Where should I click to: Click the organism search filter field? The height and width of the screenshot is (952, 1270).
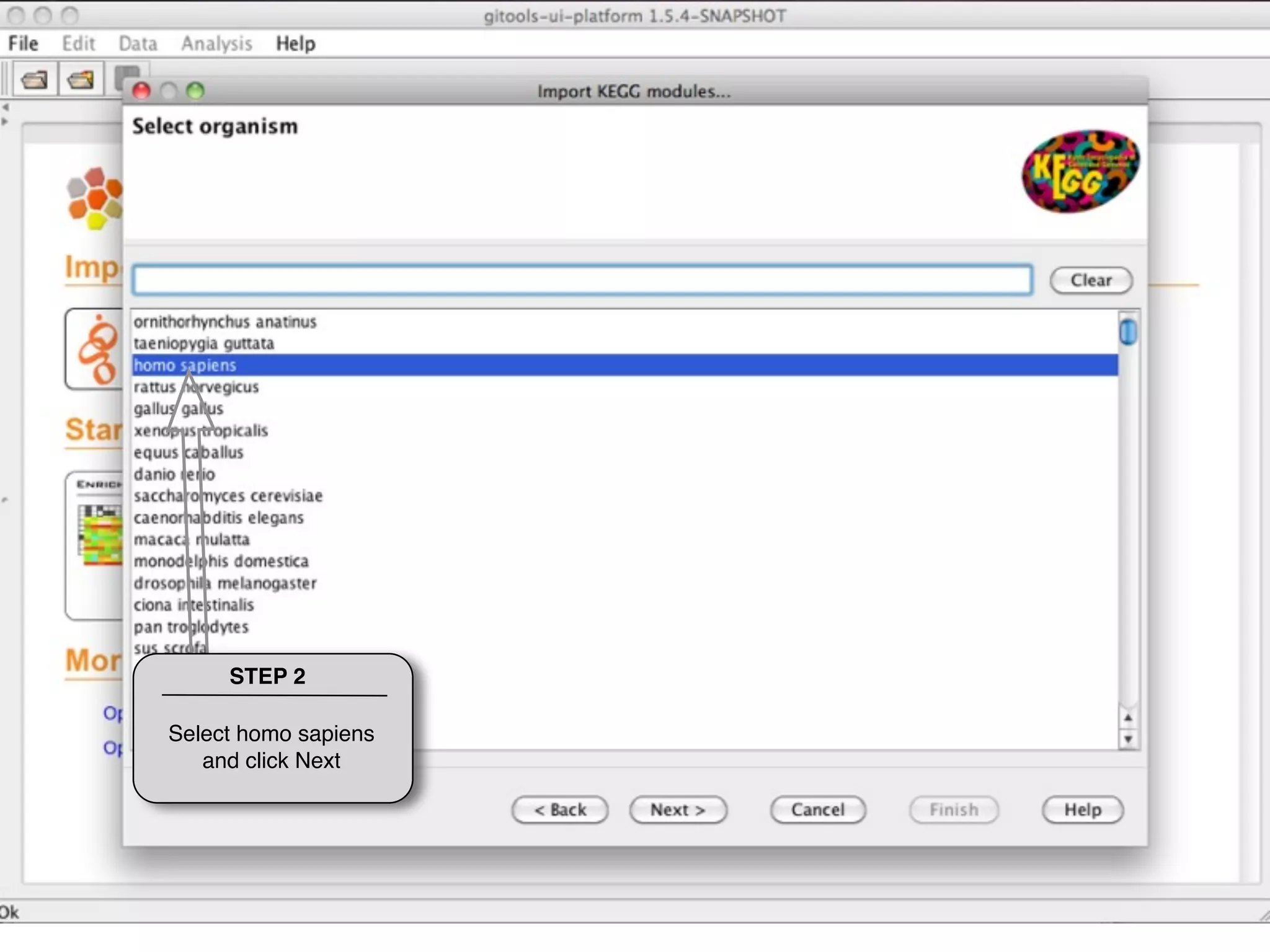point(582,280)
